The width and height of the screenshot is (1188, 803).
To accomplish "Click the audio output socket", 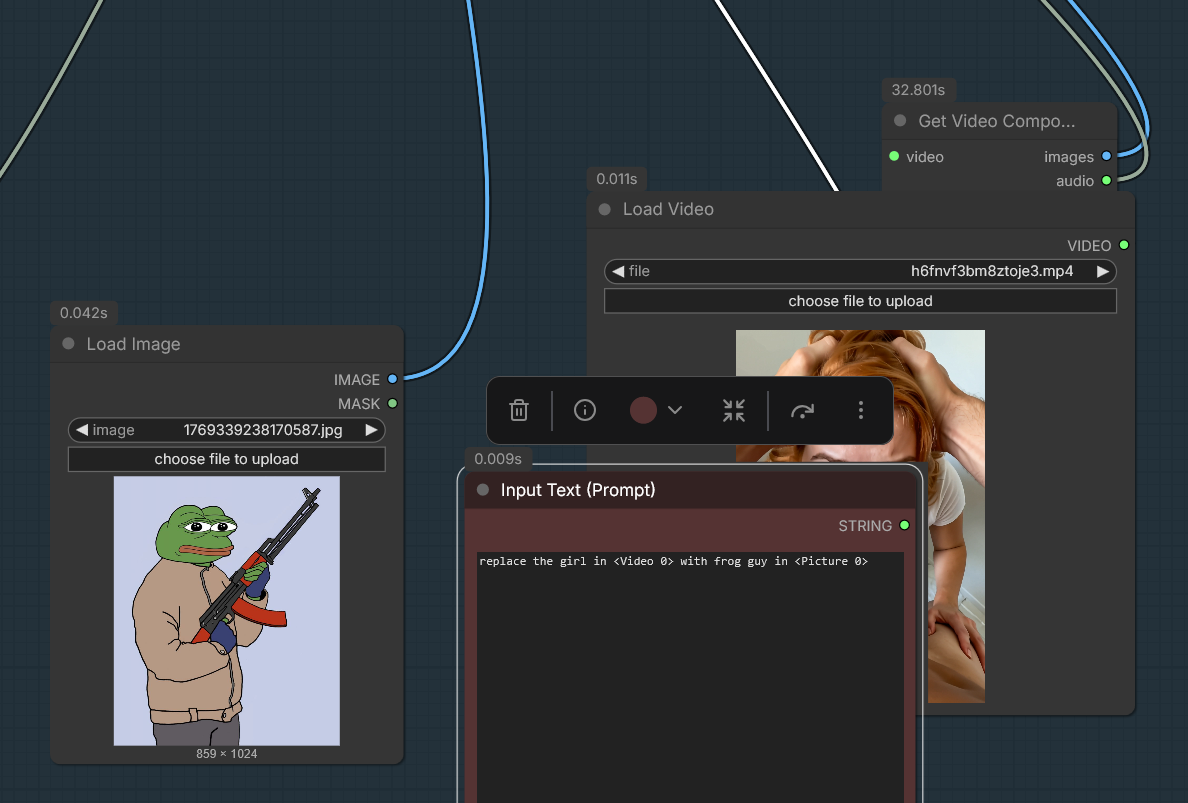I will click(x=1106, y=180).
